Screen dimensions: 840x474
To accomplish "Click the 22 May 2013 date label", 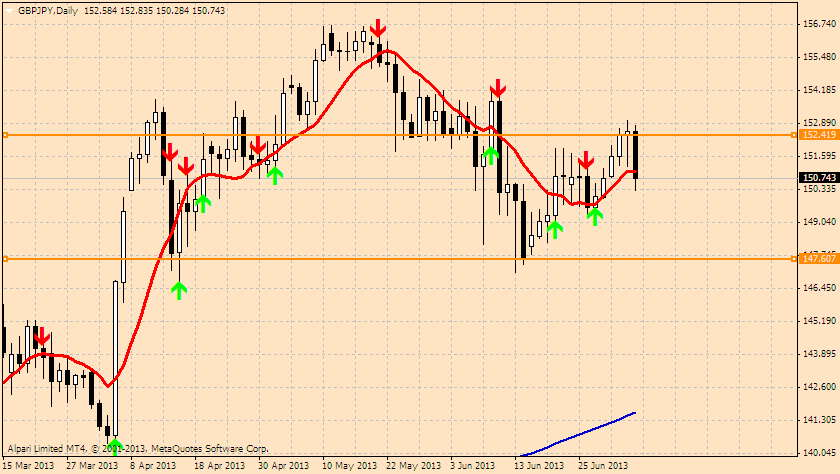I will (413, 465).
